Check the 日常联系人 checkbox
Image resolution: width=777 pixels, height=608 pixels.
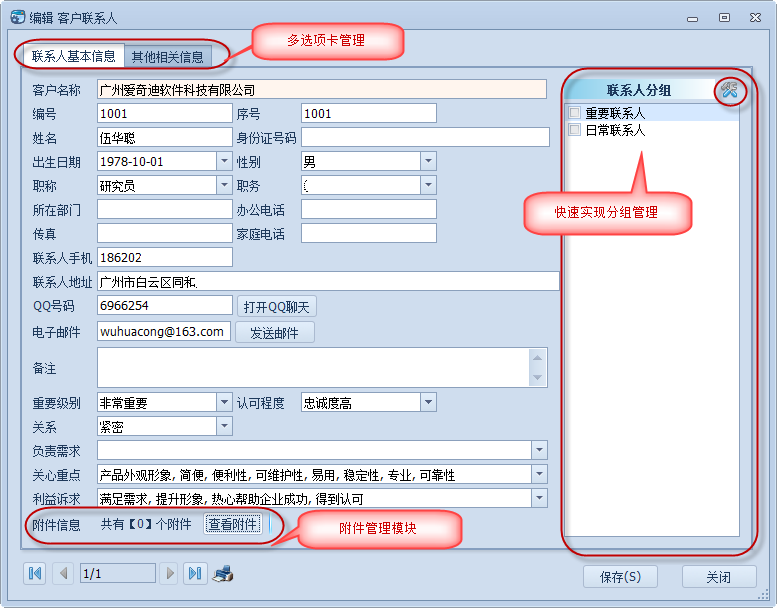575,130
